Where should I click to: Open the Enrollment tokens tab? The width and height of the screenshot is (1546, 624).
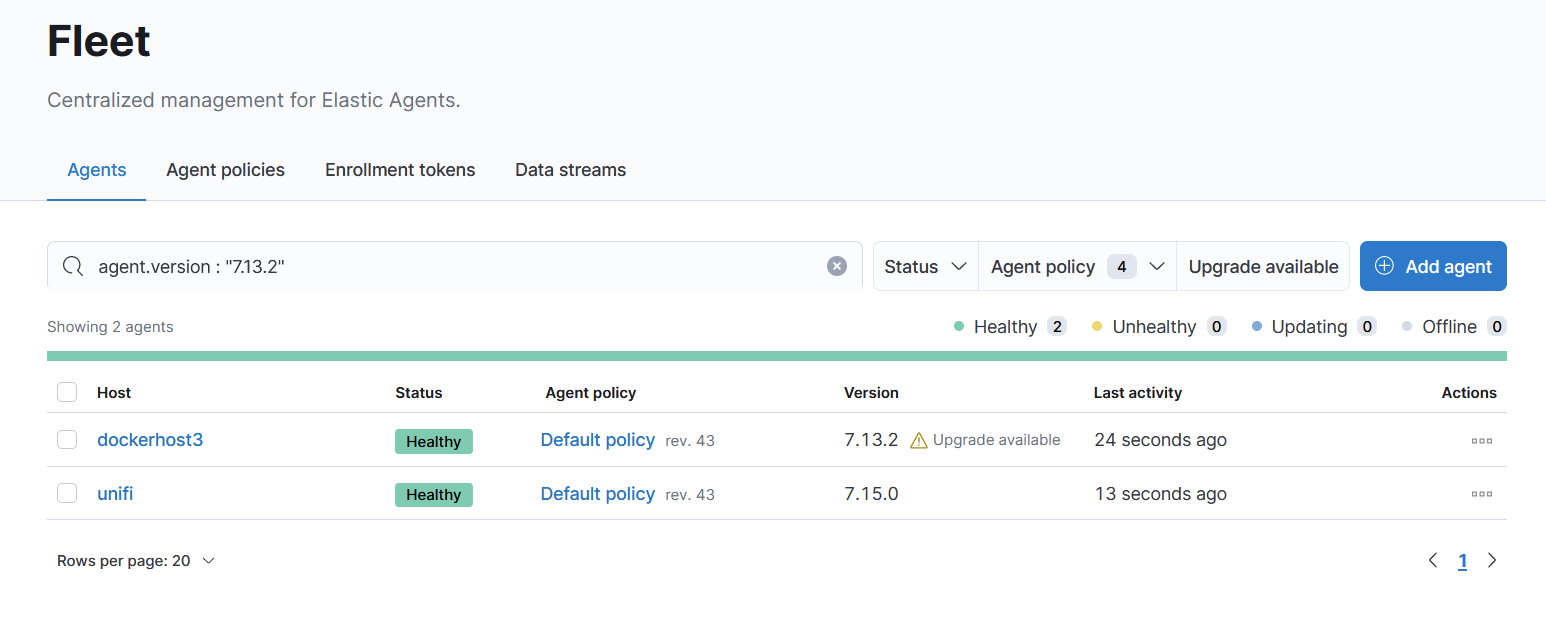click(400, 169)
